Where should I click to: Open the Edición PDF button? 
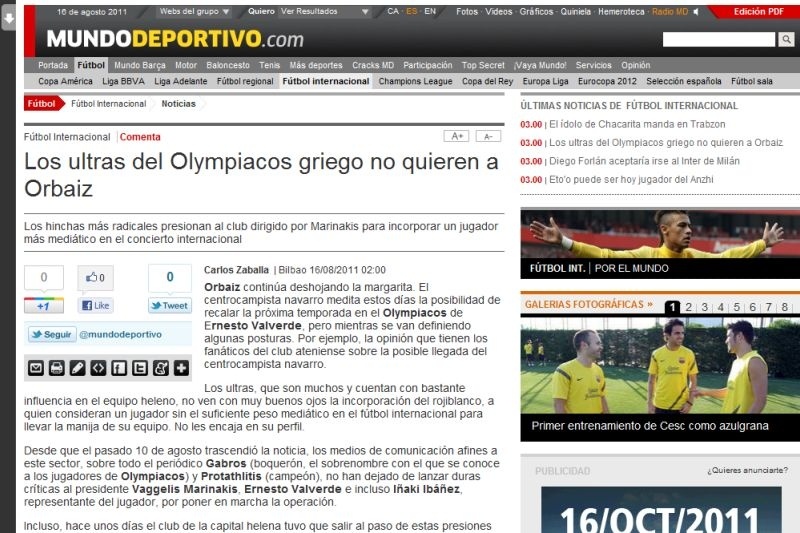758,11
